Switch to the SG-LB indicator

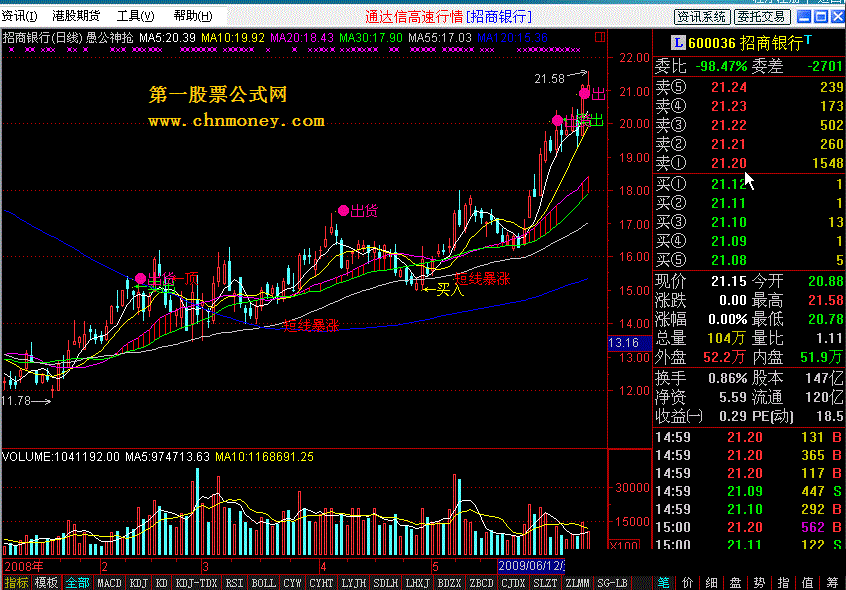tap(612, 583)
